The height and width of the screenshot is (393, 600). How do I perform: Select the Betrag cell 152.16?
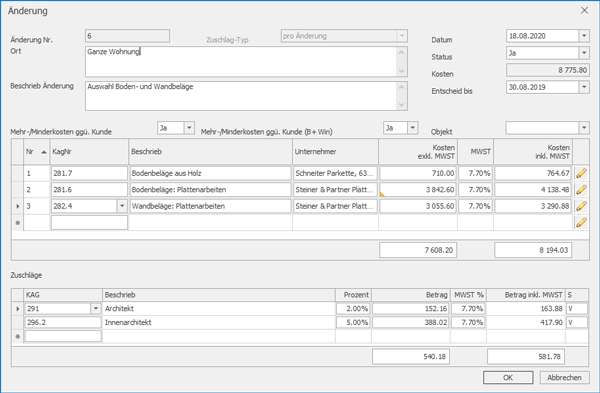tap(411, 309)
